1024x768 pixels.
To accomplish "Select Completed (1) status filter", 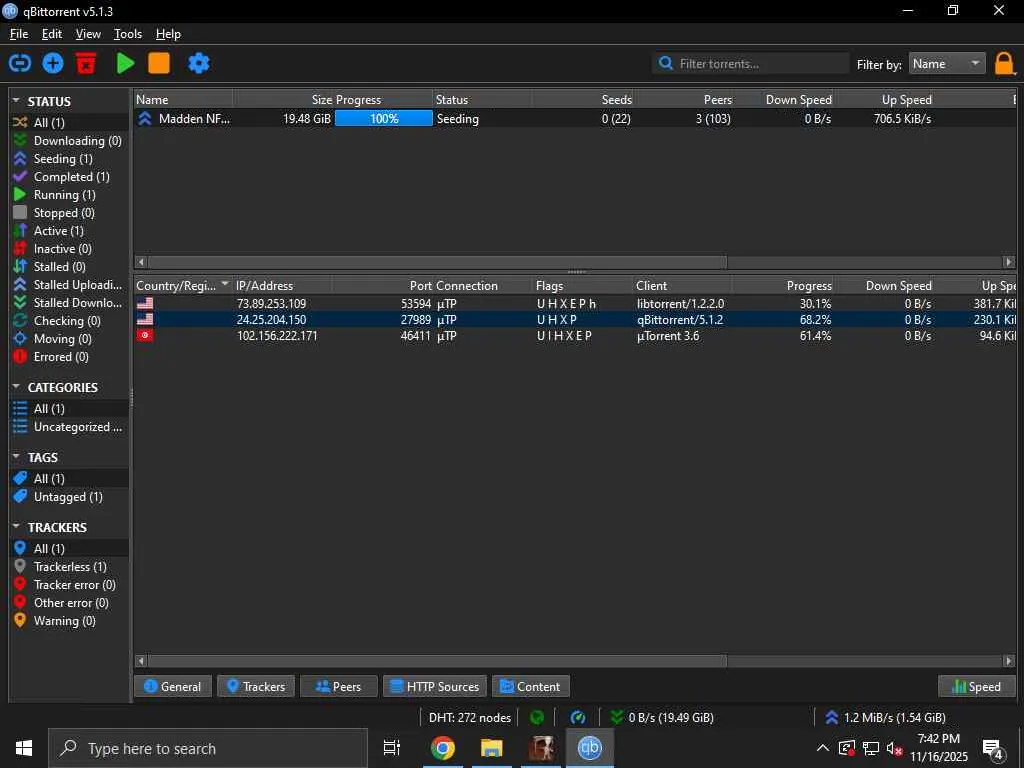I will (x=69, y=176).
